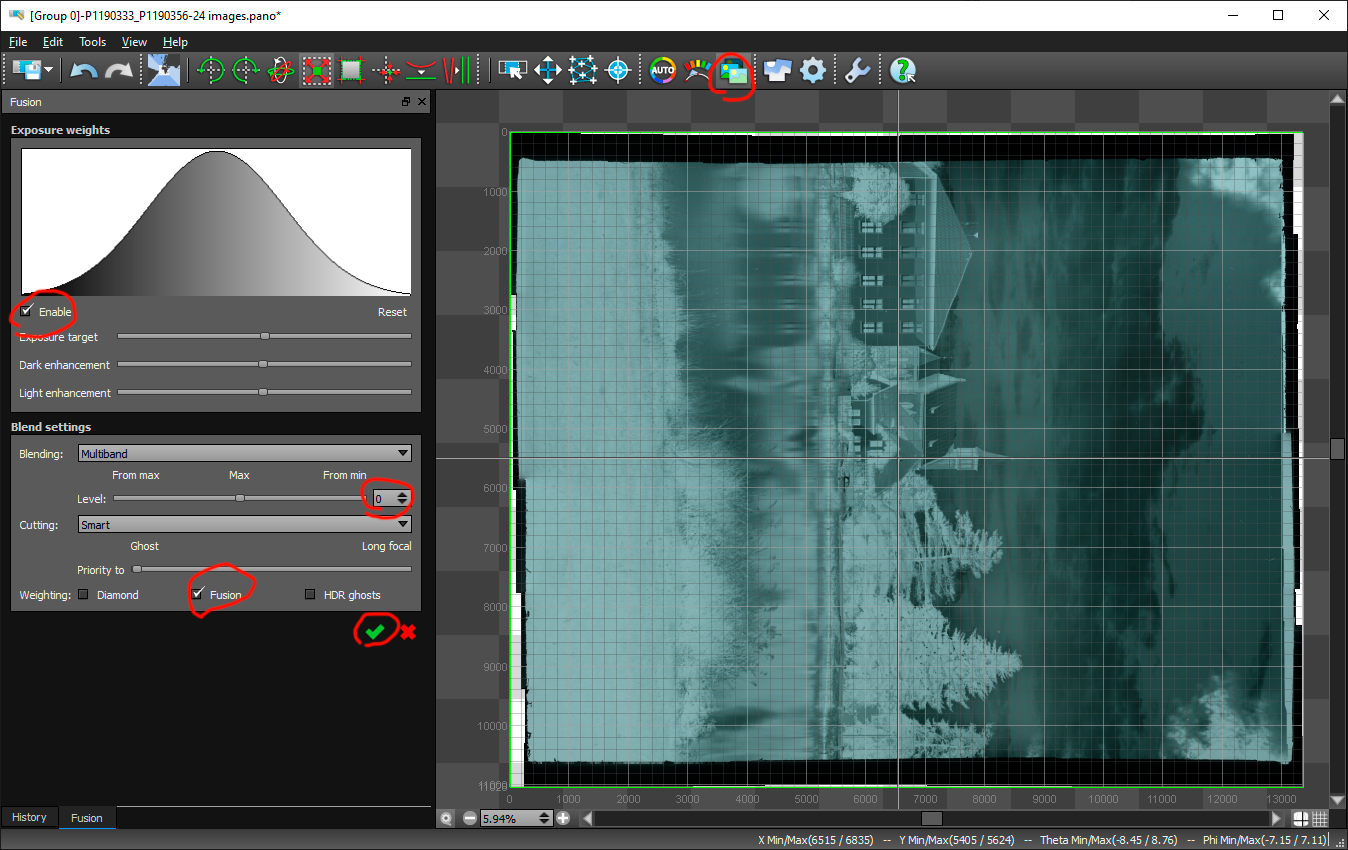This screenshot has height=850, width=1348.
Task: Toggle the Enable exposure weights checkbox
Action: [x=27, y=311]
